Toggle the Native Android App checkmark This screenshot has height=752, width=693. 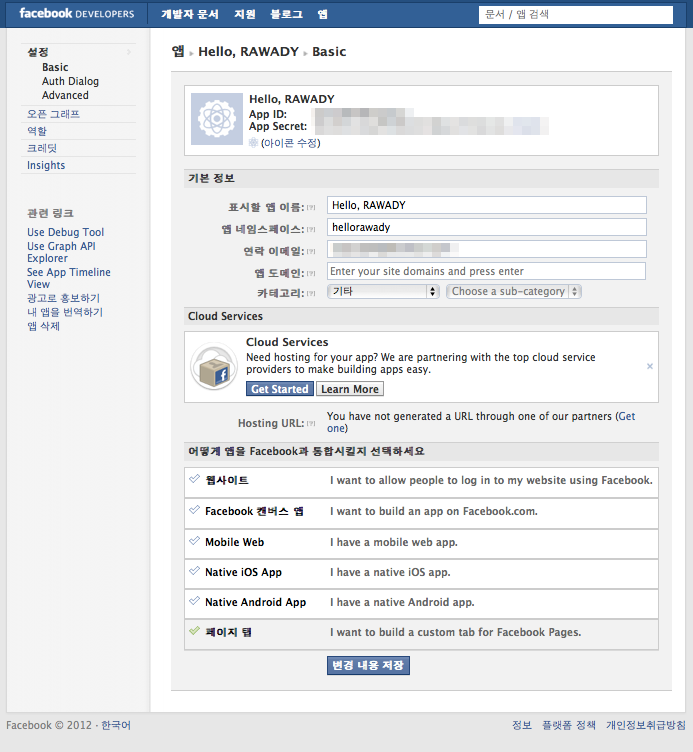point(194,600)
